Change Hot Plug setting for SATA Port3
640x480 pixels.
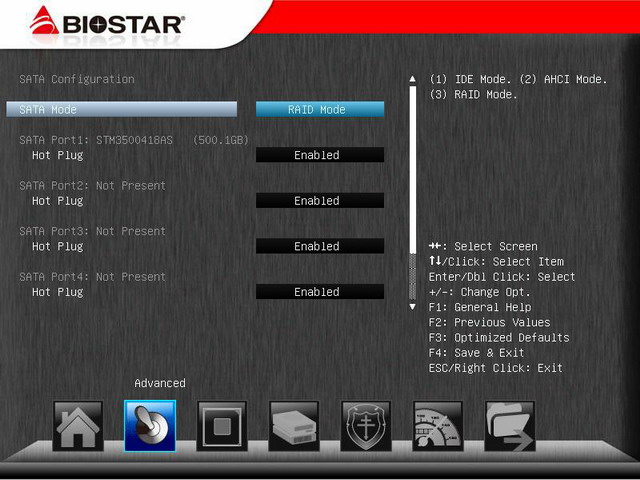point(320,246)
